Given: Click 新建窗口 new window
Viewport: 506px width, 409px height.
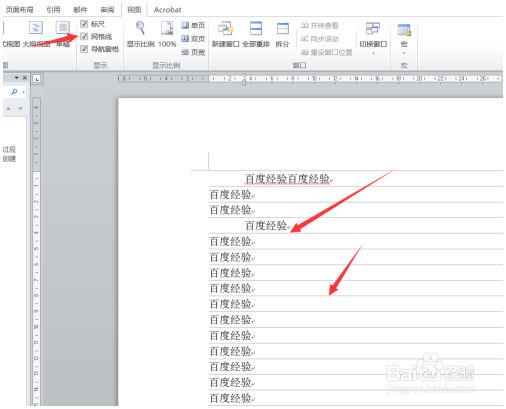Looking at the screenshot, I should click(226, 35).
